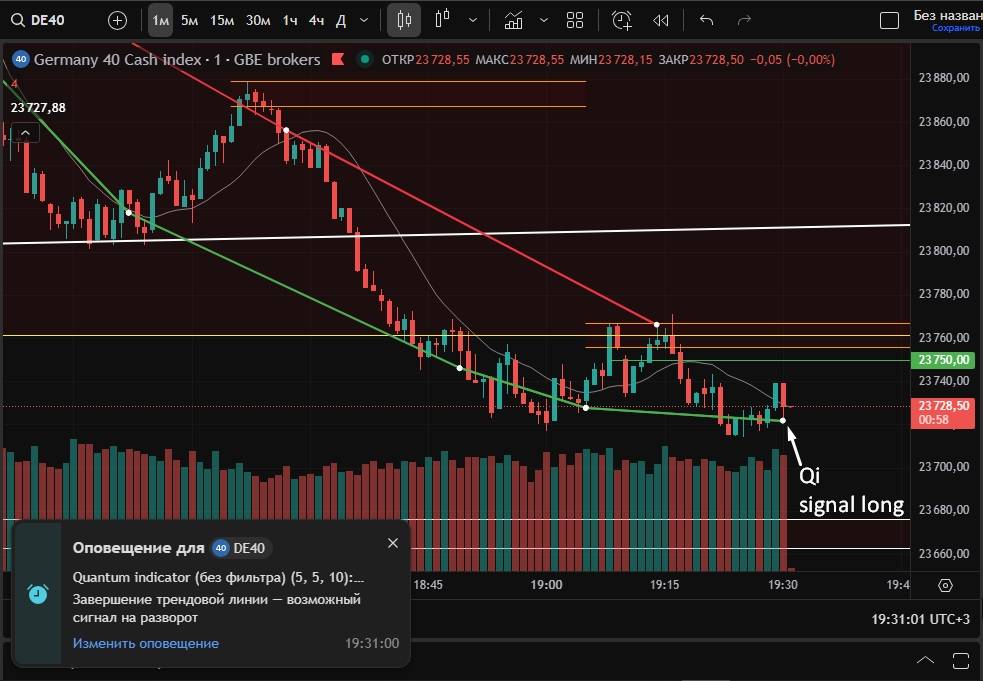Undo the last chart action
The height and width of the screenshot is (681, 983).
(707, 20)
